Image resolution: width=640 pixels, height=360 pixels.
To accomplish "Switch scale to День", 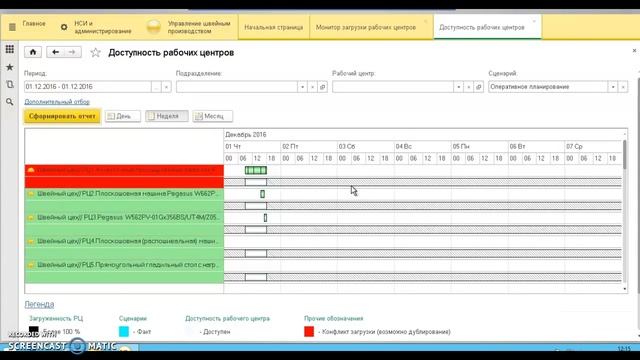I will pyautogui.click(x=122, y=116).
